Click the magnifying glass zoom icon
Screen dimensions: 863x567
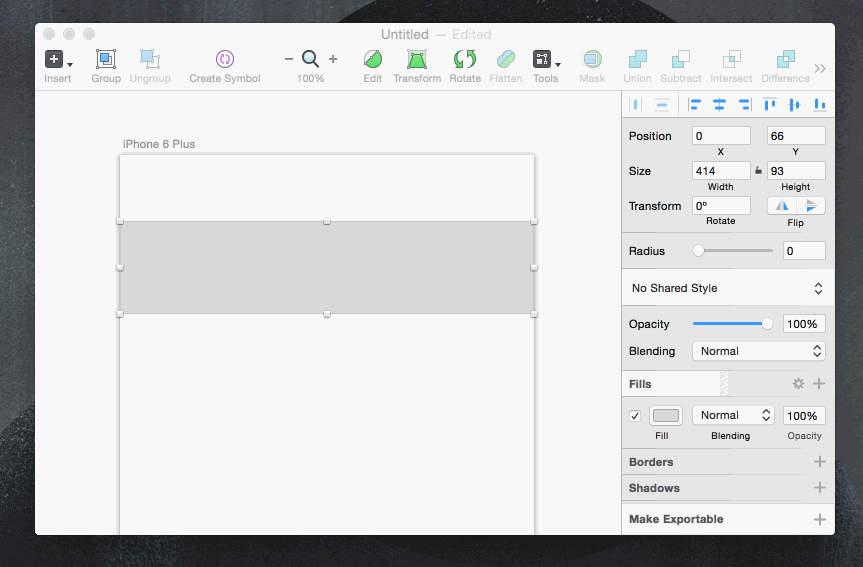tap(310, 59)
